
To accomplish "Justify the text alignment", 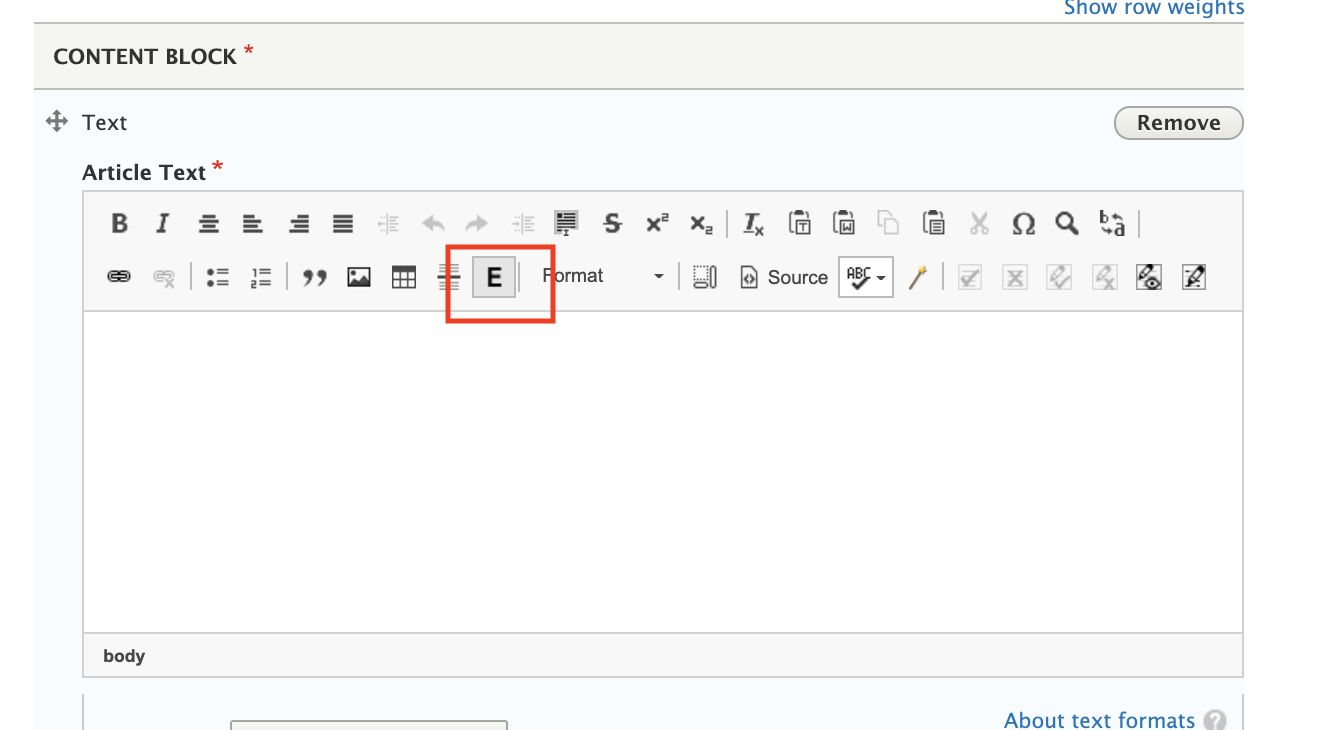I will (343, 223).
